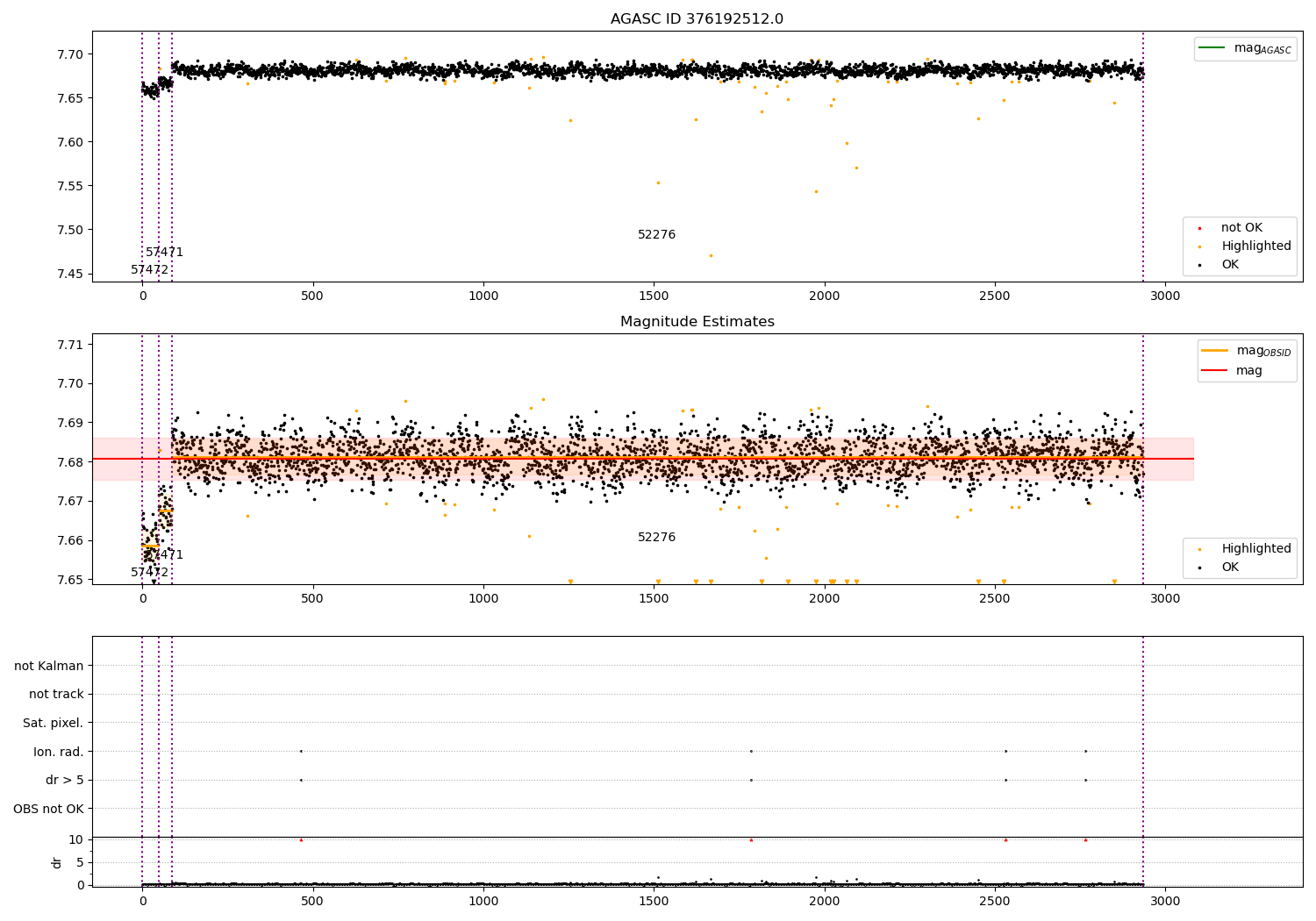Click the '2500' x-tick under the bottom plot
This screenshot has width=1316, height=921.
(995, 902)
